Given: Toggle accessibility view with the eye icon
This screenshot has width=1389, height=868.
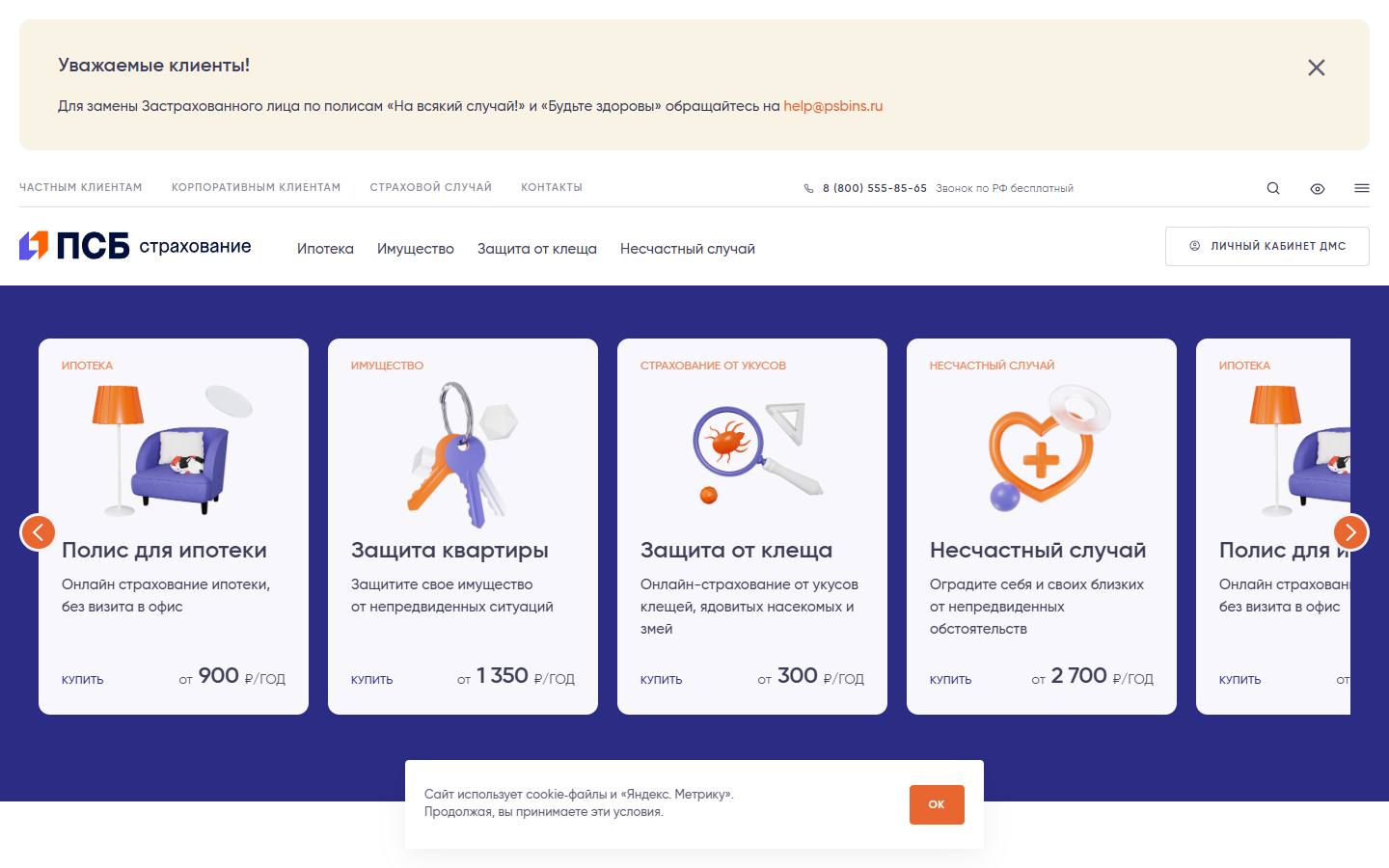Looking at the screenshot, I should (1318, 188).
